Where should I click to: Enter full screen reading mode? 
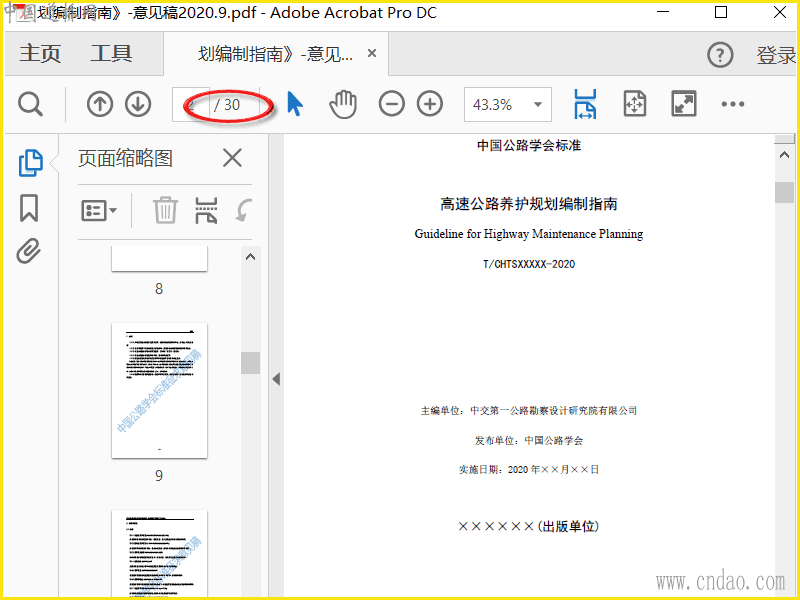(684, 104)
